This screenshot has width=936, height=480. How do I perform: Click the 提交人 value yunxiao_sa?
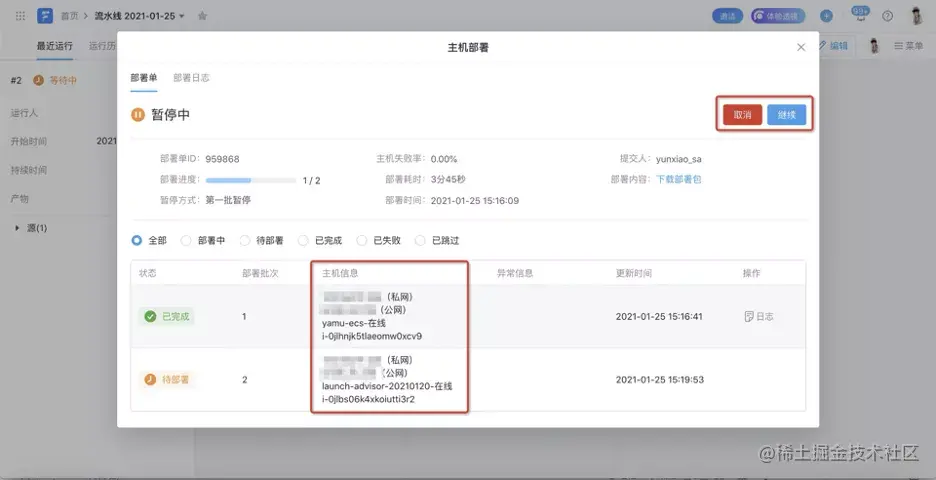tap(679, 159)
